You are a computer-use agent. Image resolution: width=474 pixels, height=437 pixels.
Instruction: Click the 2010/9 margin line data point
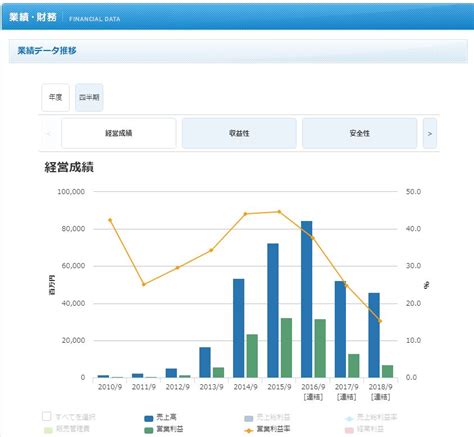(110, 220)
